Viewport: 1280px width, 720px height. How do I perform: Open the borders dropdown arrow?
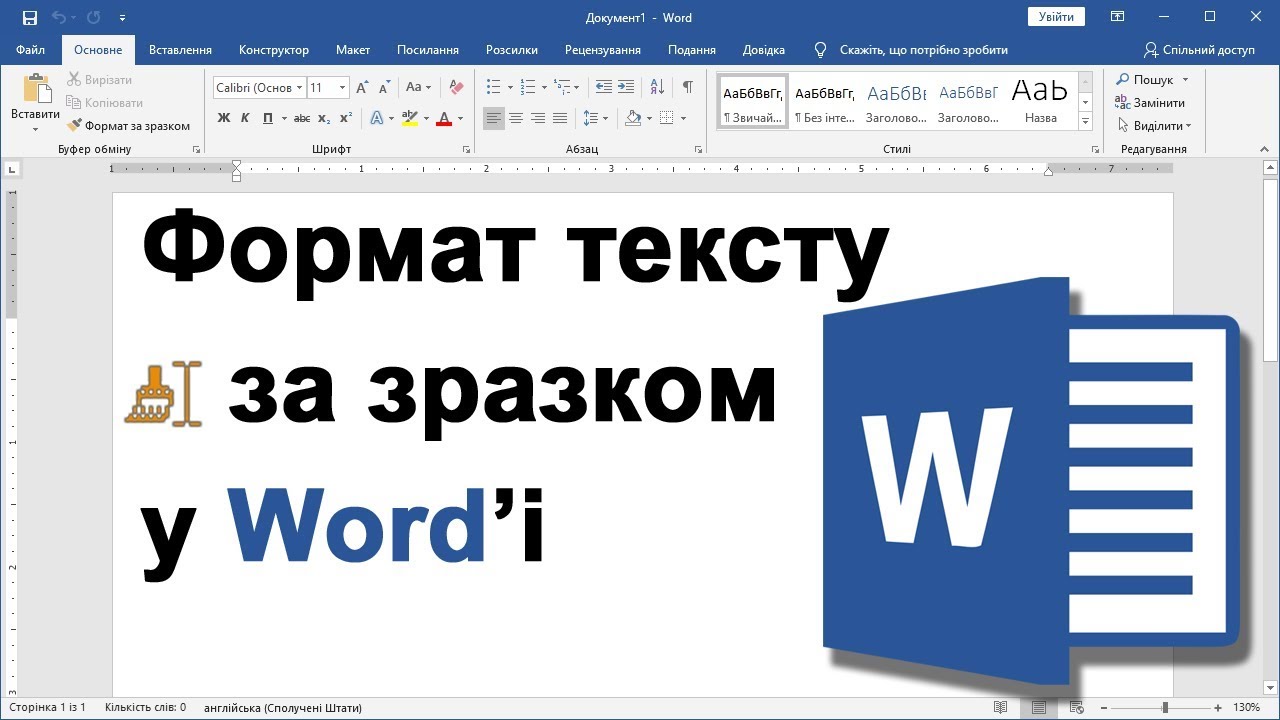(x=684, y=118)
